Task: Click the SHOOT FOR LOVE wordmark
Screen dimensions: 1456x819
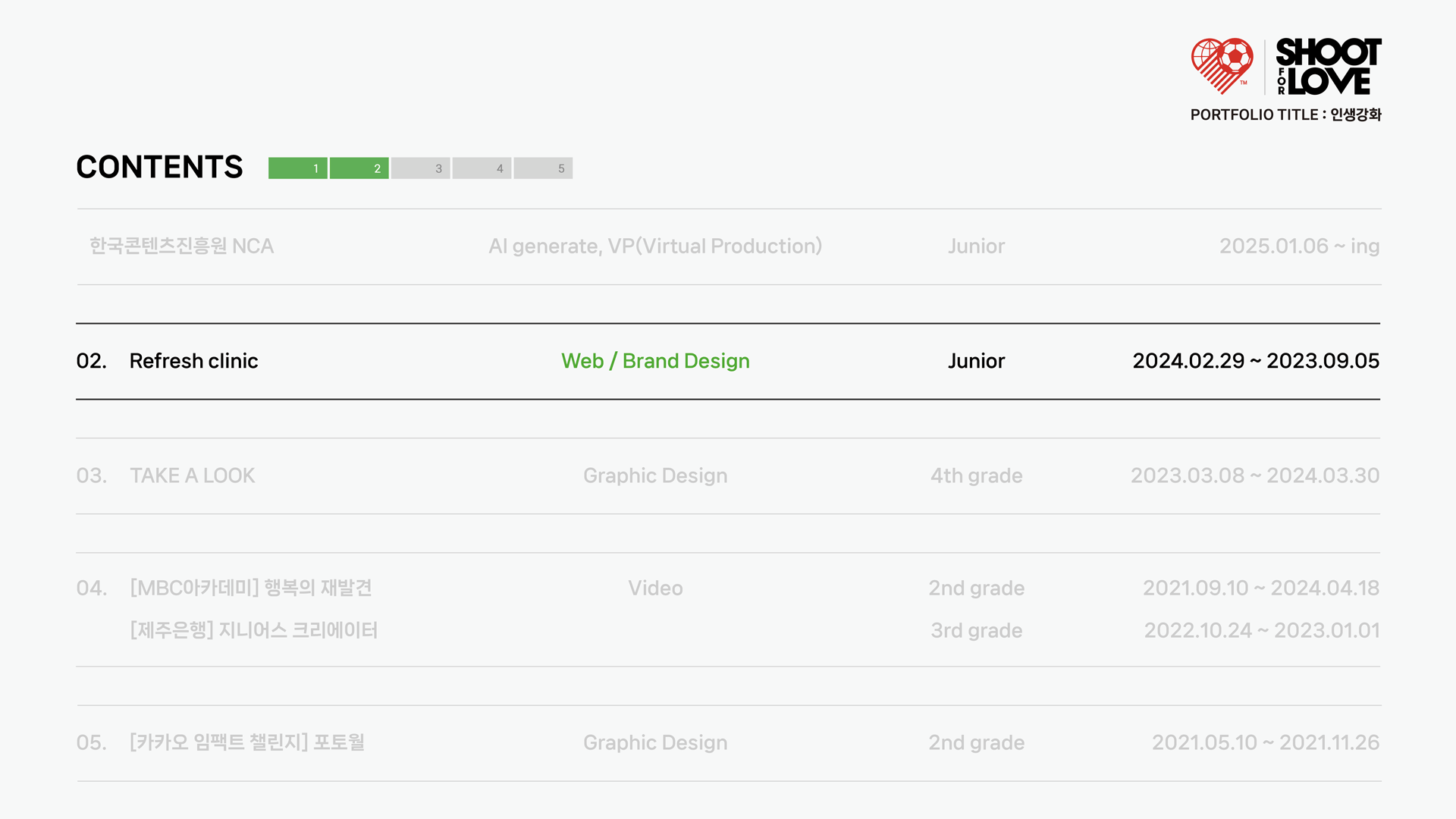Action: [1329, 67]
